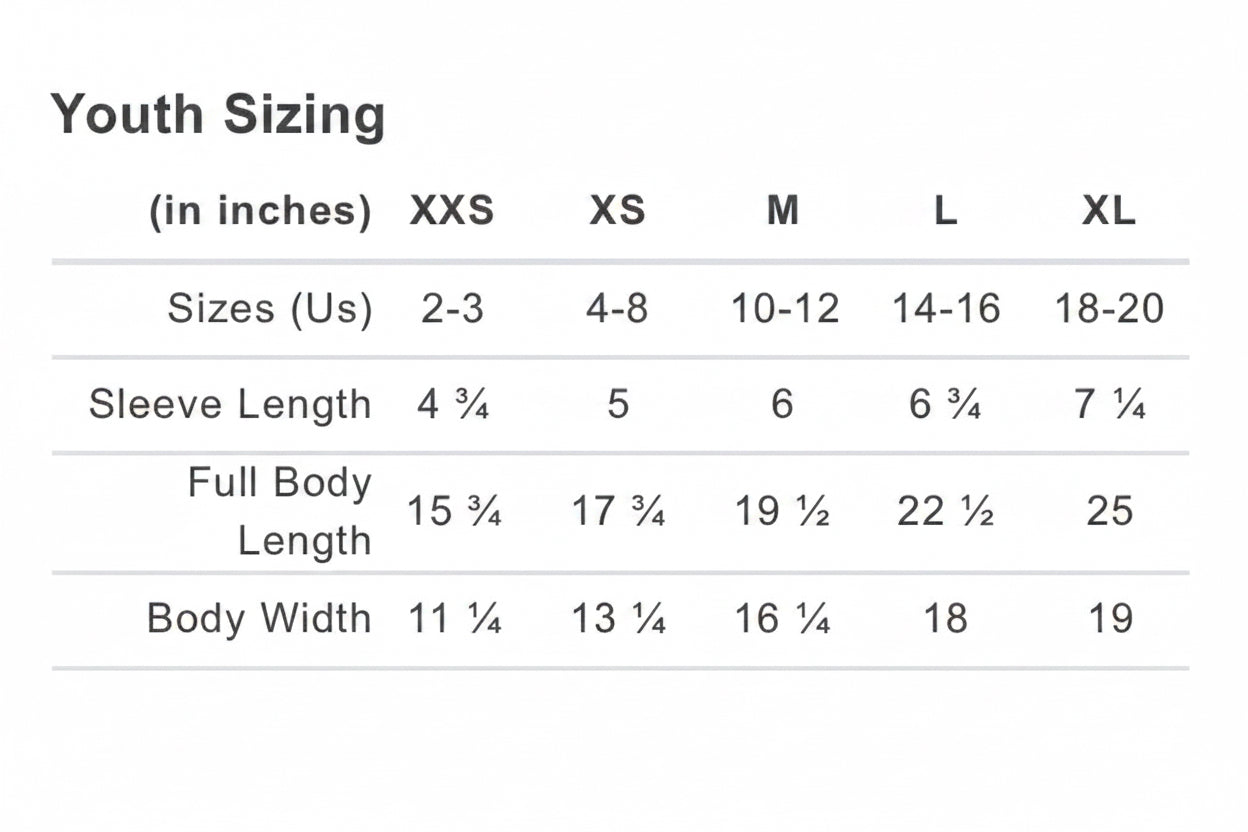
Task: Click the Sizes (Us) row label
Action: (x=270, y=308)
